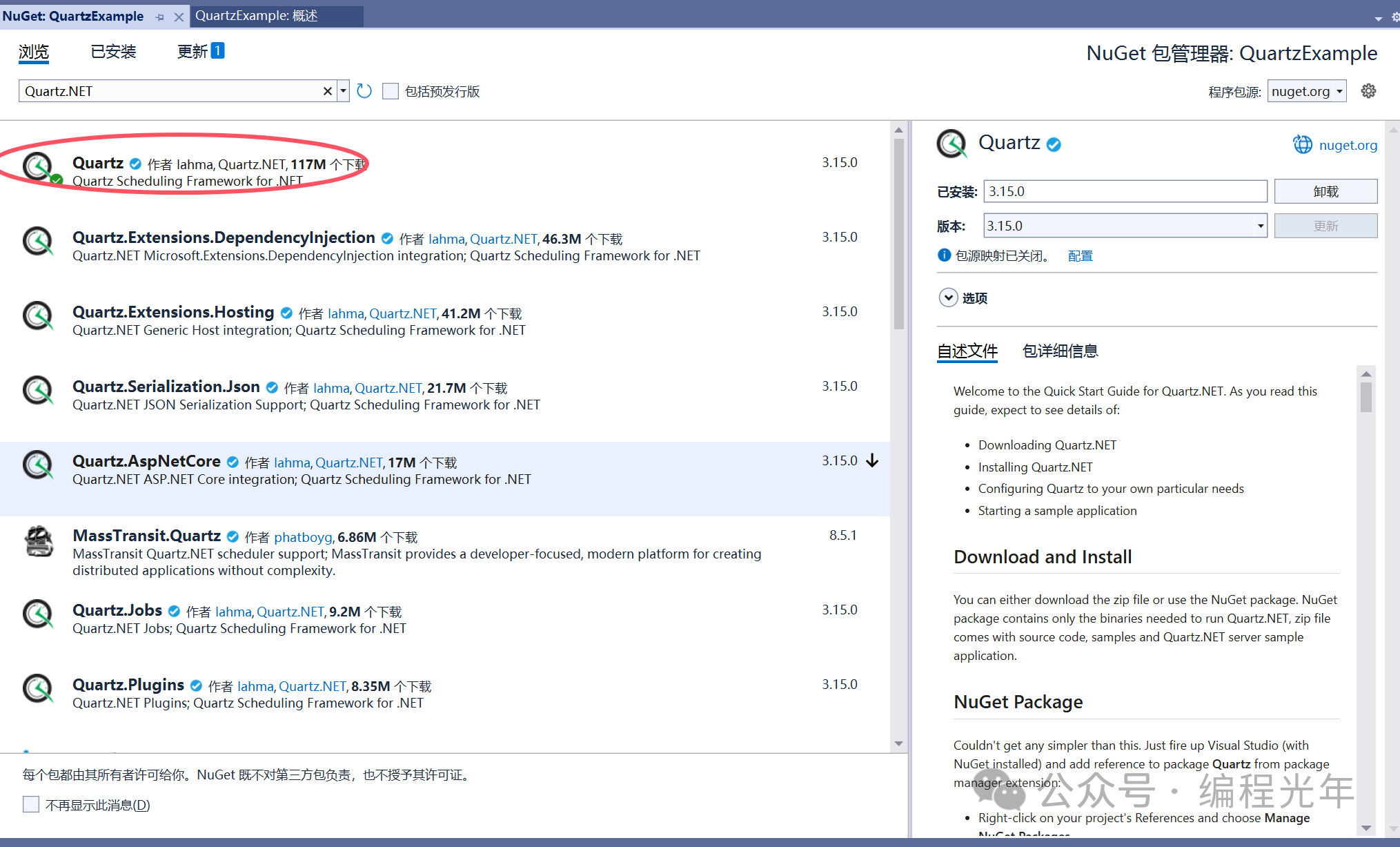The image size is (1400, 847).
Task: Select the 包详细信息 package details tab
Action: [x=1061, y=351]
